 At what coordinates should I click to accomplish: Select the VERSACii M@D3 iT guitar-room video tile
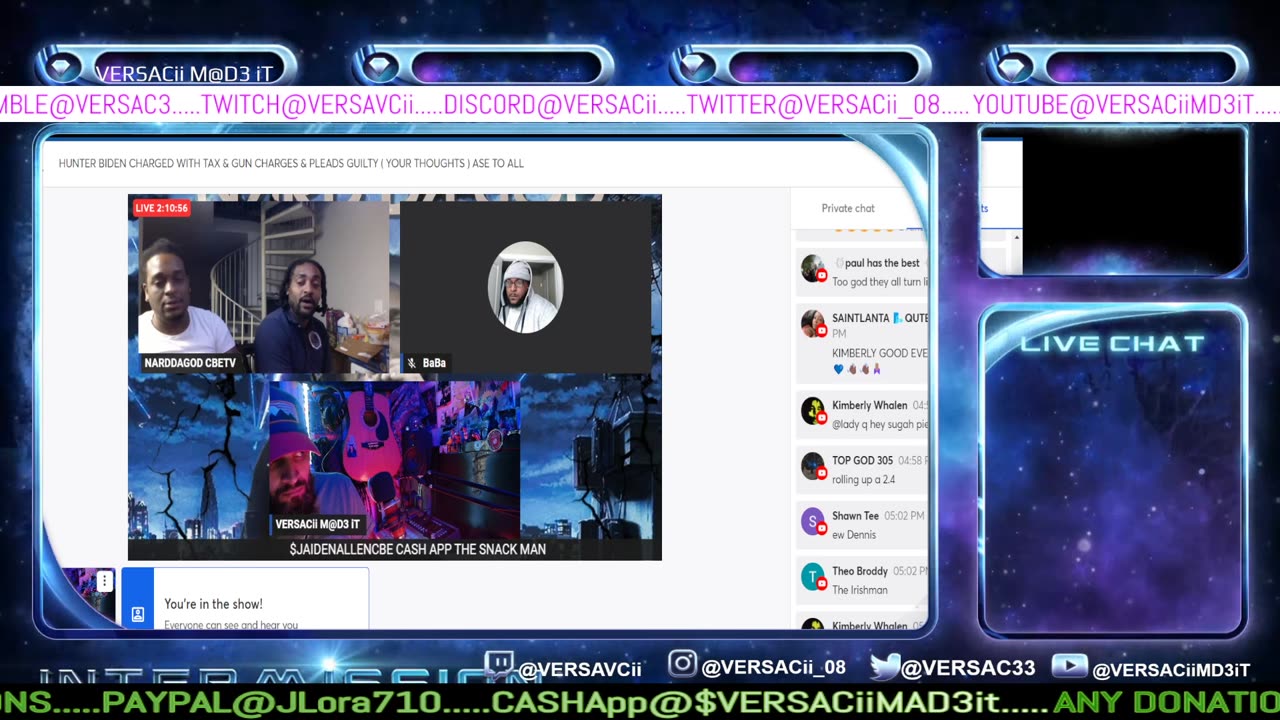click(394, 459)
